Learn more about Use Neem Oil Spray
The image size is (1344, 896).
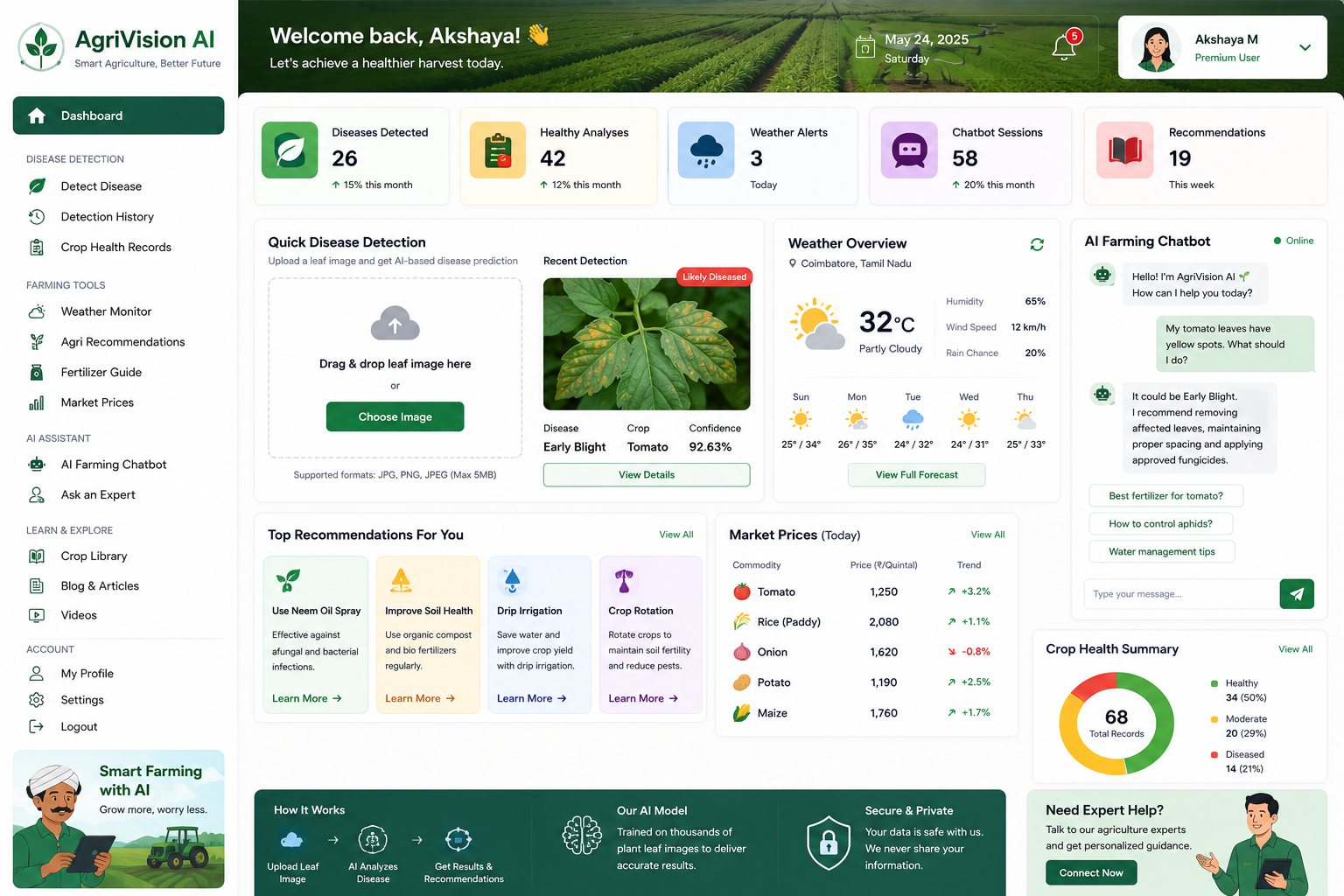306,698
